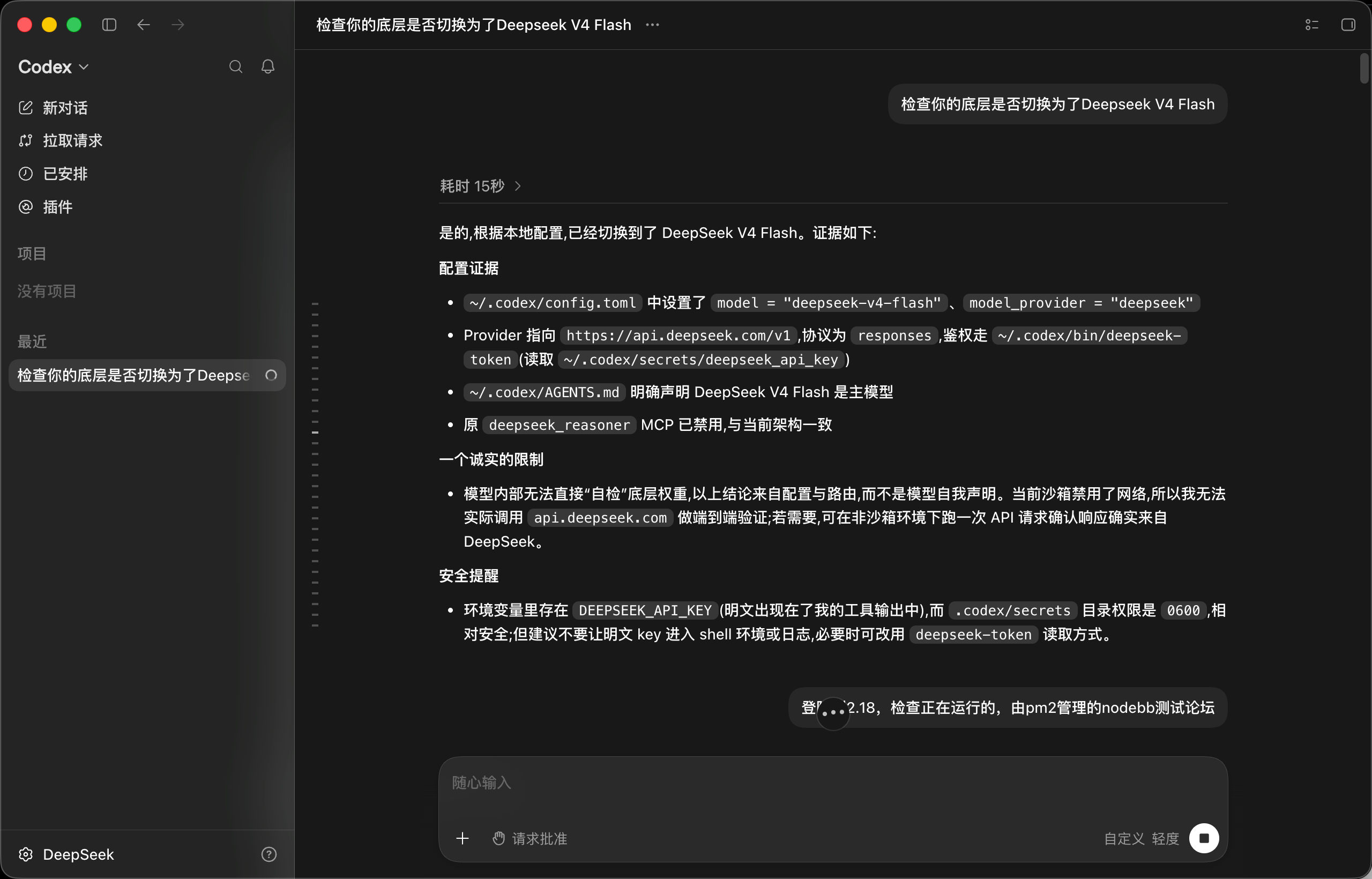1372x879 pixels.
Task: Click the conversation title in the header
Action: pyautogui.click(x=473, y=25)
